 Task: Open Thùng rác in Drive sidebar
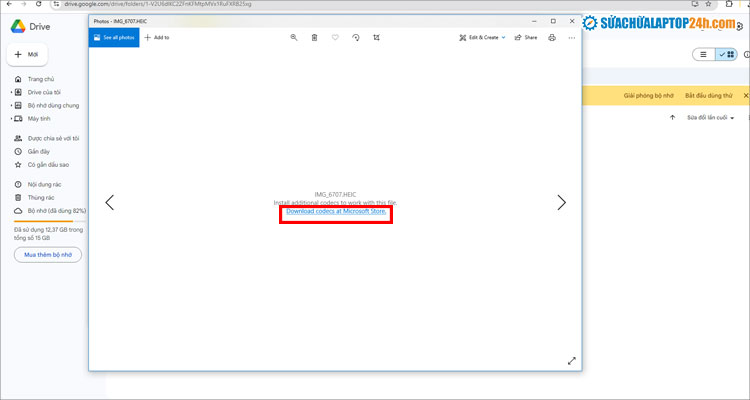tap(41, 198)
